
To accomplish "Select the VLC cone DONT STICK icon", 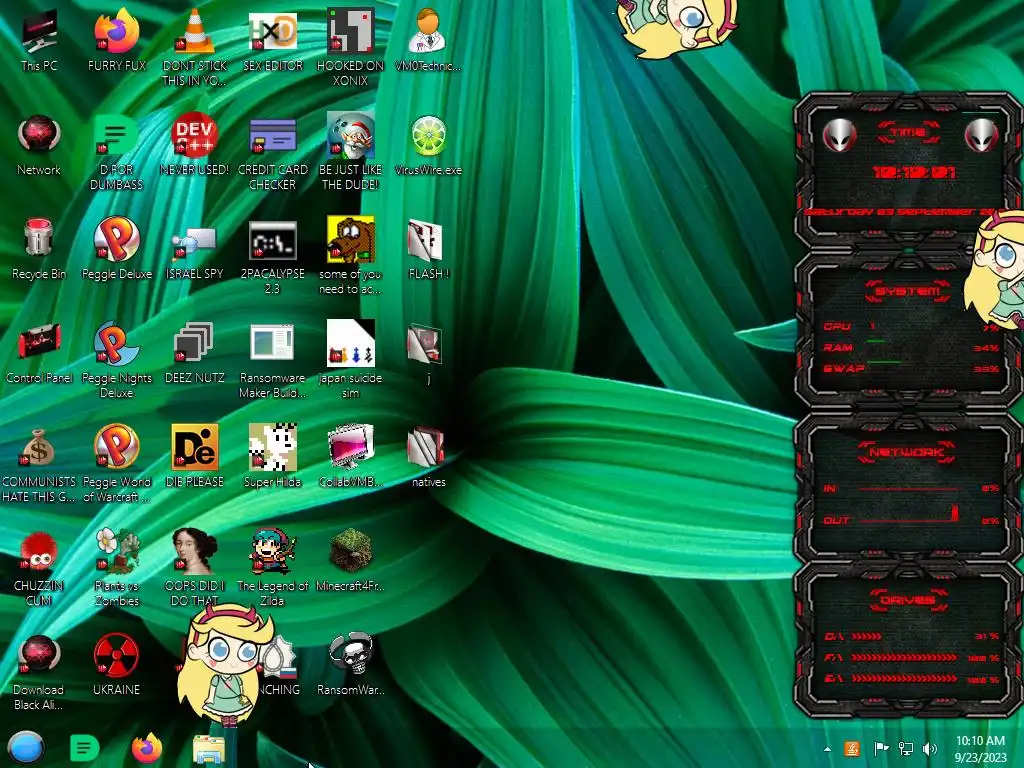I will [x=195, y=47].
